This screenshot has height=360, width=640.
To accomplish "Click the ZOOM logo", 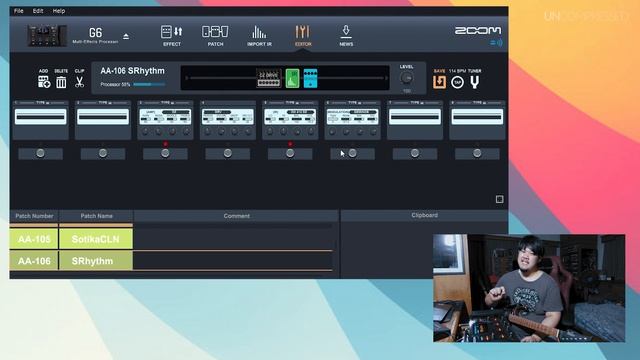I will pos(478,31).
